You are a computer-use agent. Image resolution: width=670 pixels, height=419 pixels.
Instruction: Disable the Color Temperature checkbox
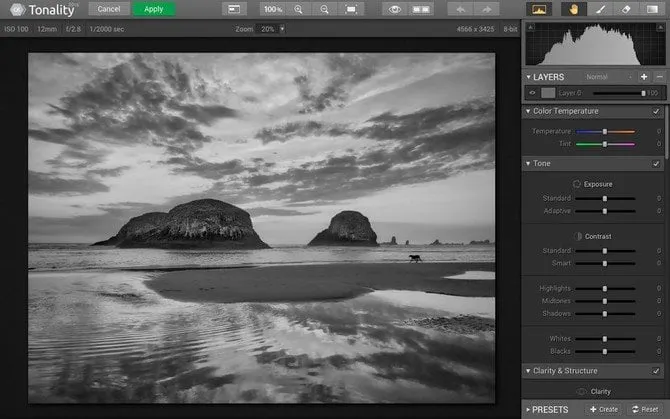(x=656, y=111)
